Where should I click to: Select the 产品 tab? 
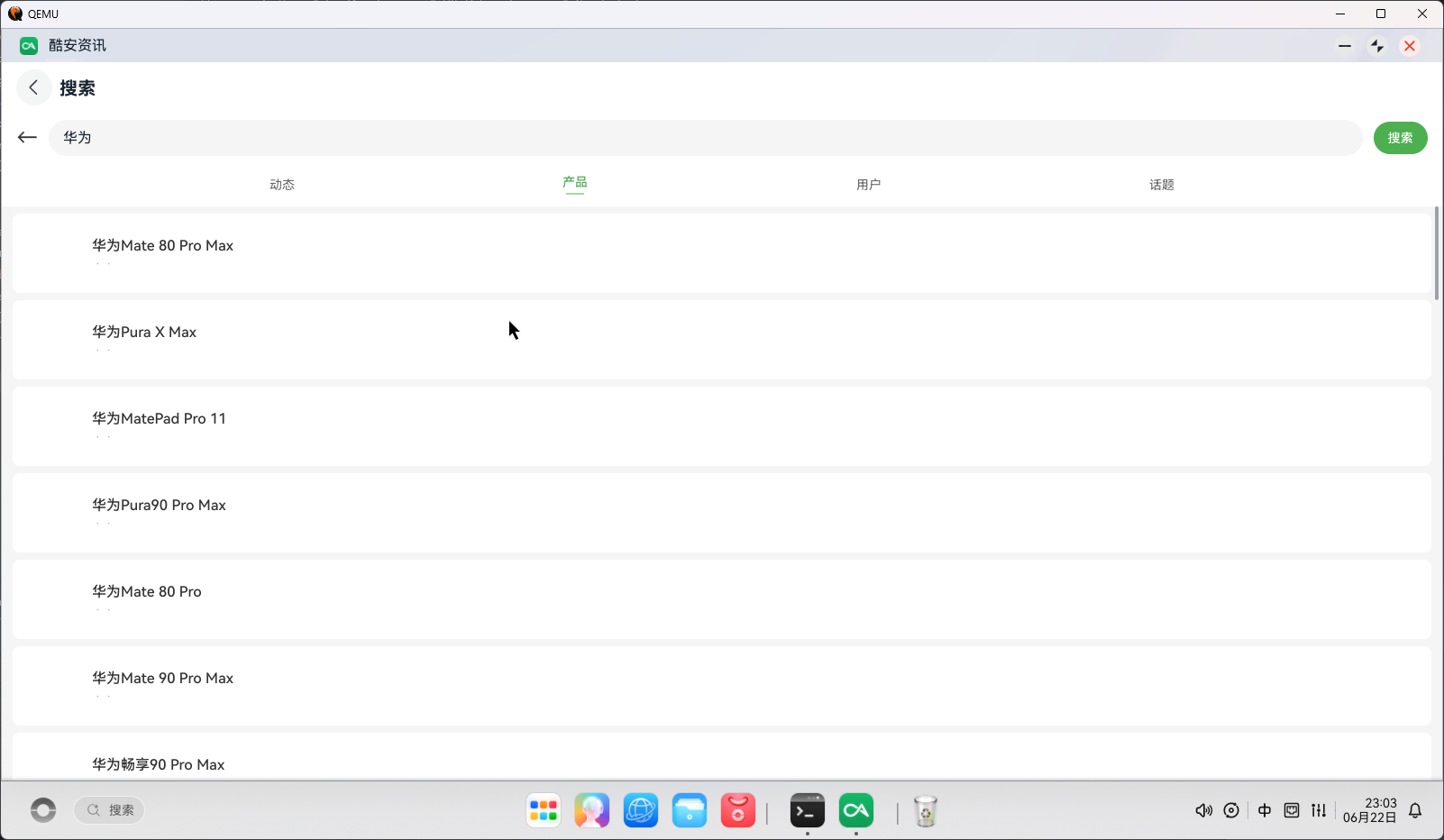point(575,183)
